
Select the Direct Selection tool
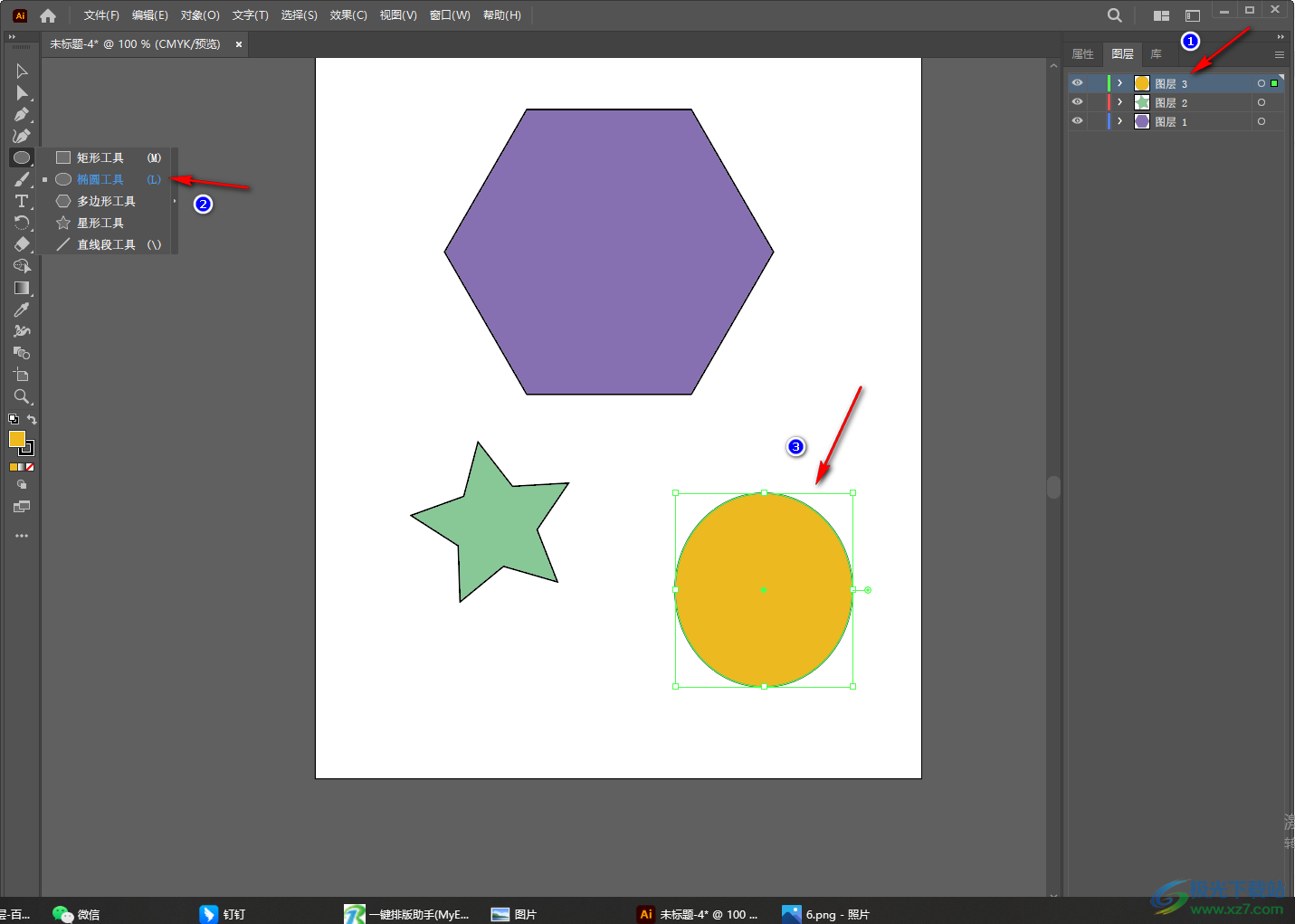(22, 92)
